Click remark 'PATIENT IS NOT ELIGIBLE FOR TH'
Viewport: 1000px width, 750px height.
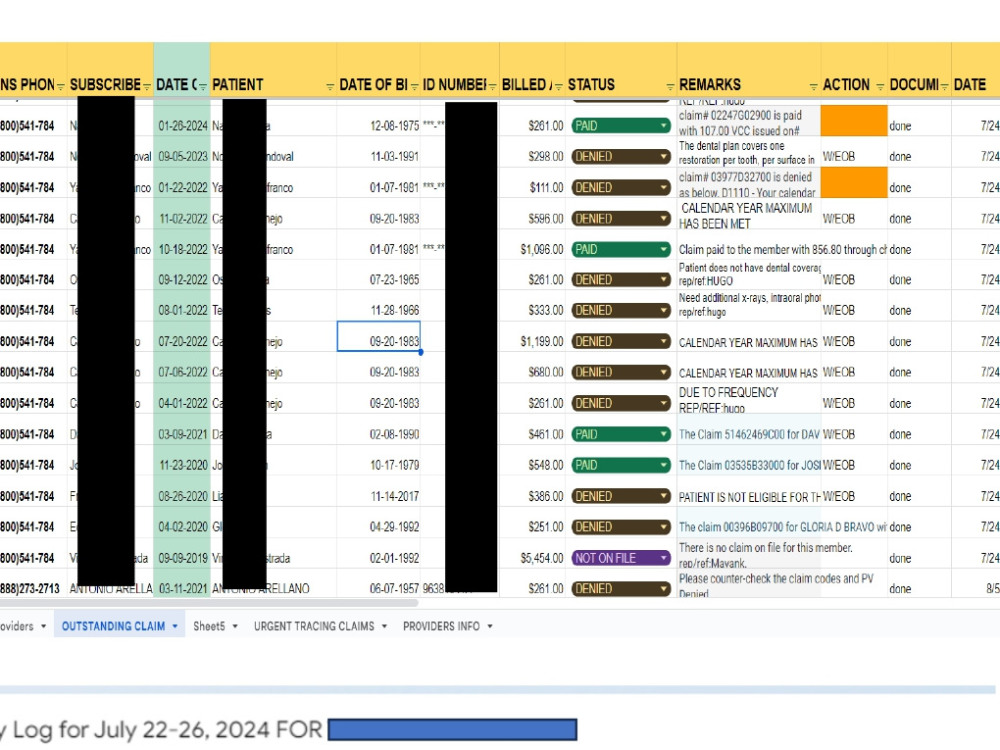pyautogui.click(x=749, y=497)
